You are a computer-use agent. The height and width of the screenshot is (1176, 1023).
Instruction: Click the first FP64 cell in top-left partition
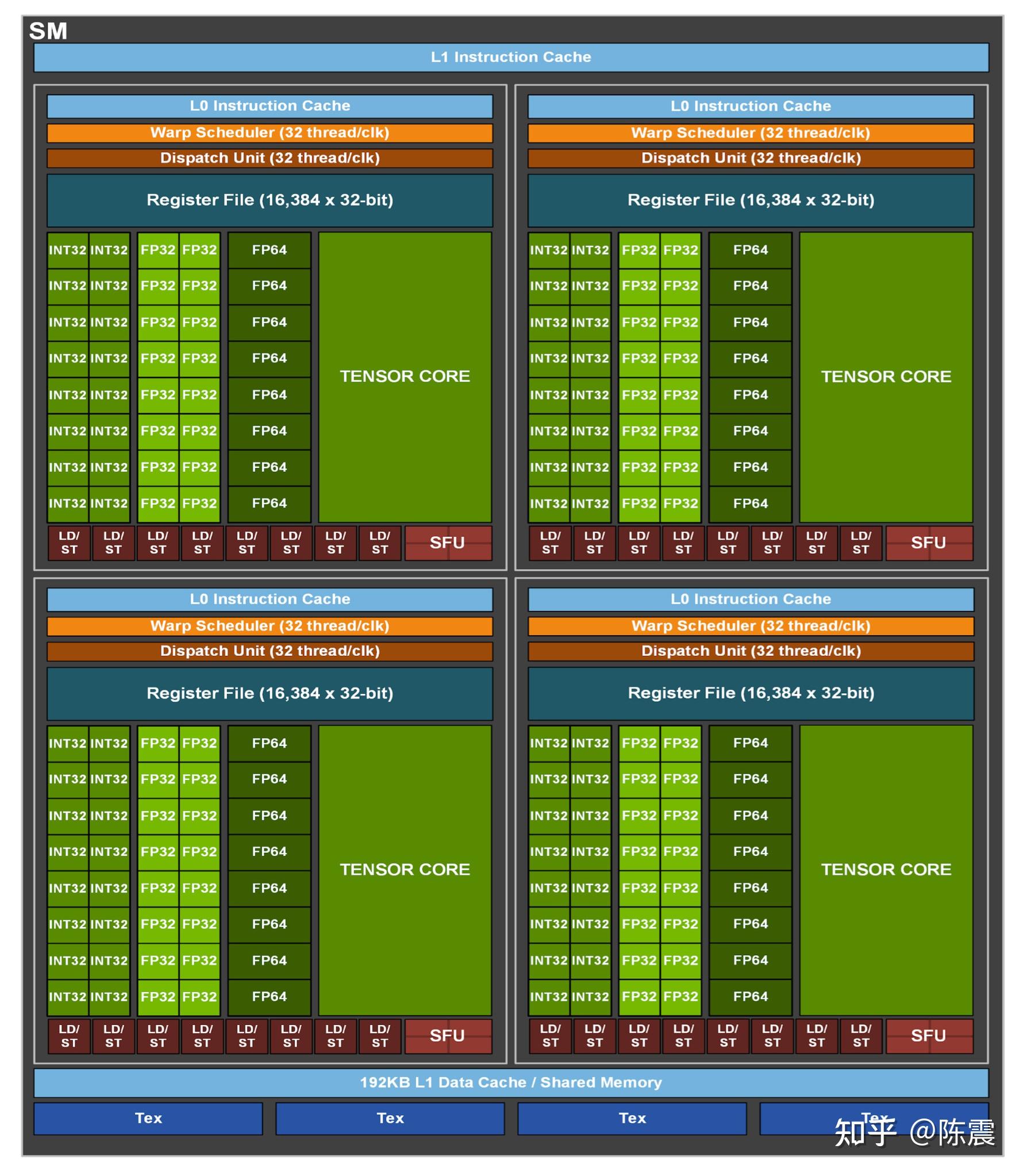tap(269, 250)
